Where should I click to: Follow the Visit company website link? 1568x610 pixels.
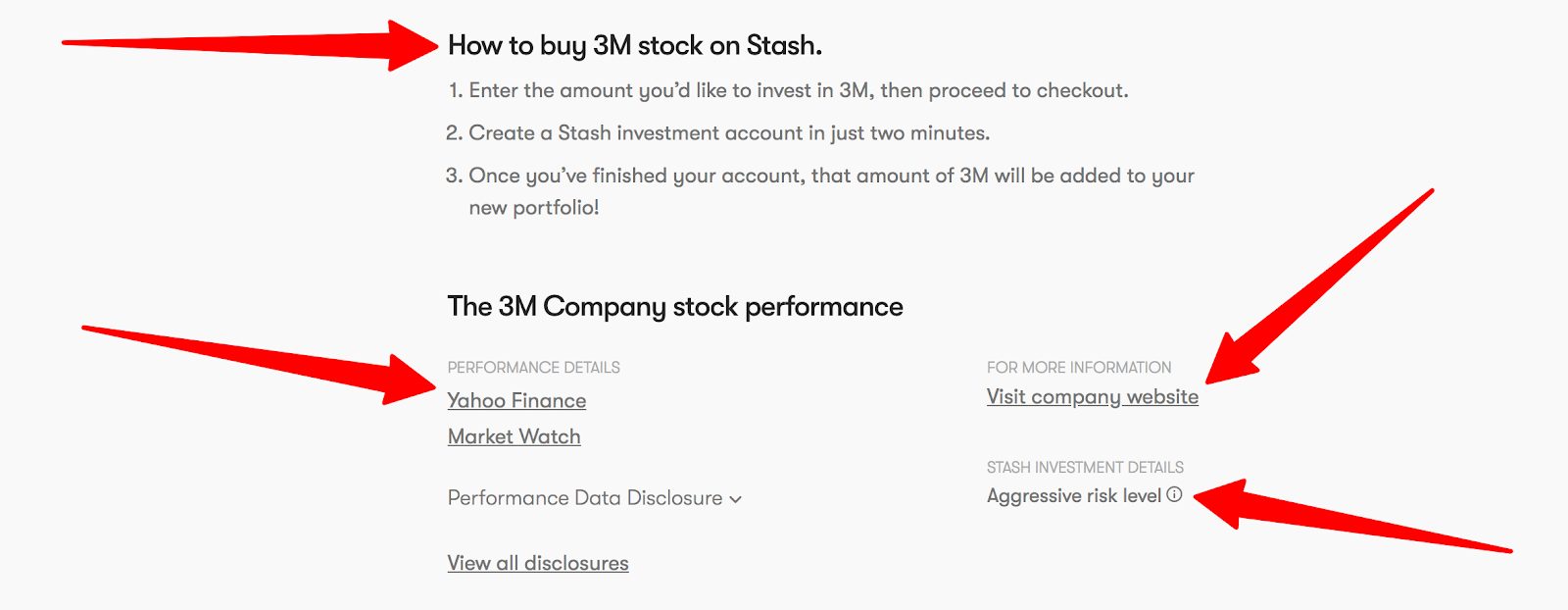[1092, 397]
